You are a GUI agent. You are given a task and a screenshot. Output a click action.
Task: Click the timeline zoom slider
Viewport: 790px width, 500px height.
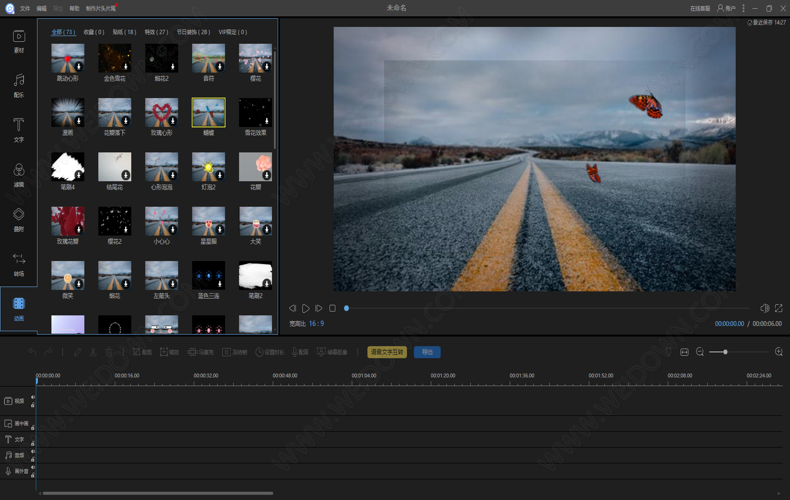(725, 352)
